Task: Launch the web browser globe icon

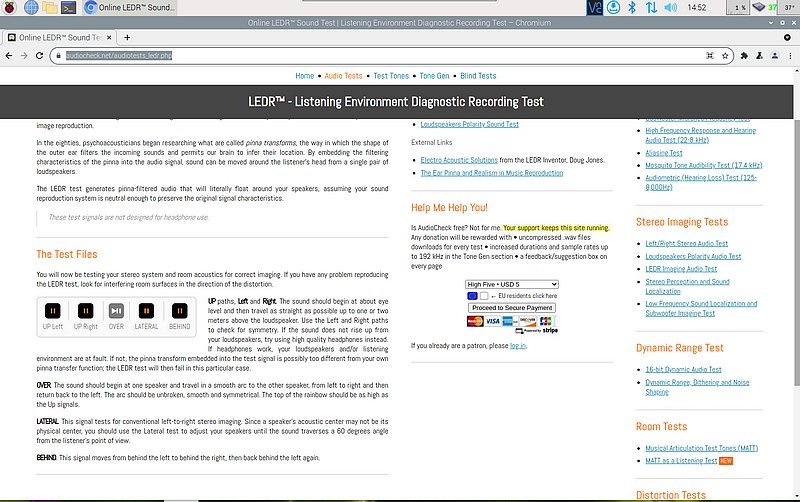Action: point(31,7)
